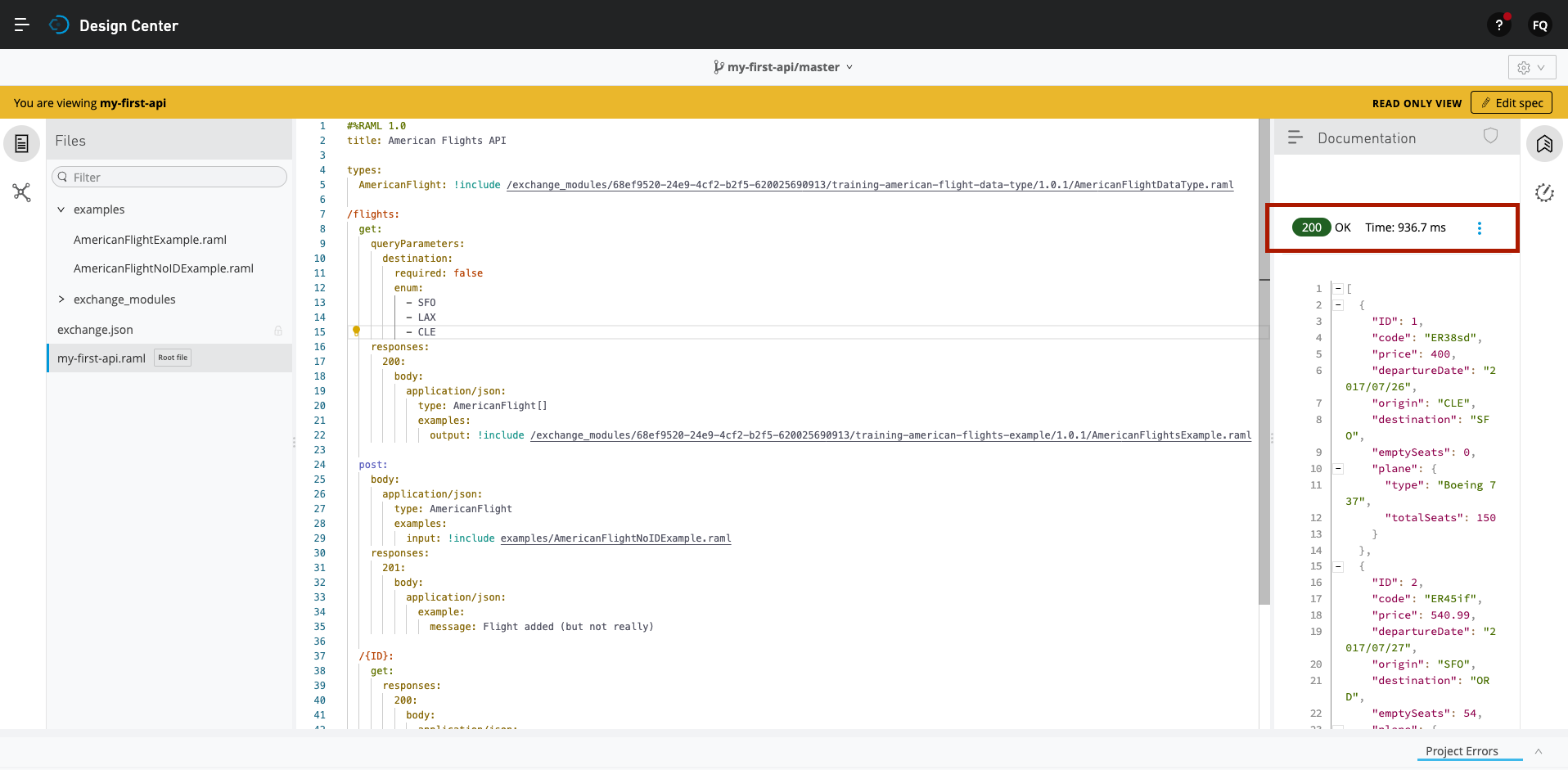1568x770 pixels.
Task: Follow the AmericanFlightDataType.raml include link
Action: coord(870,185)
